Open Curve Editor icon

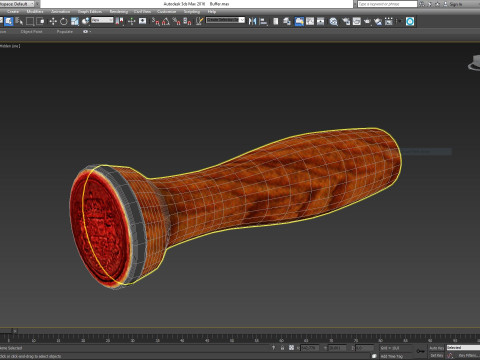310,21
